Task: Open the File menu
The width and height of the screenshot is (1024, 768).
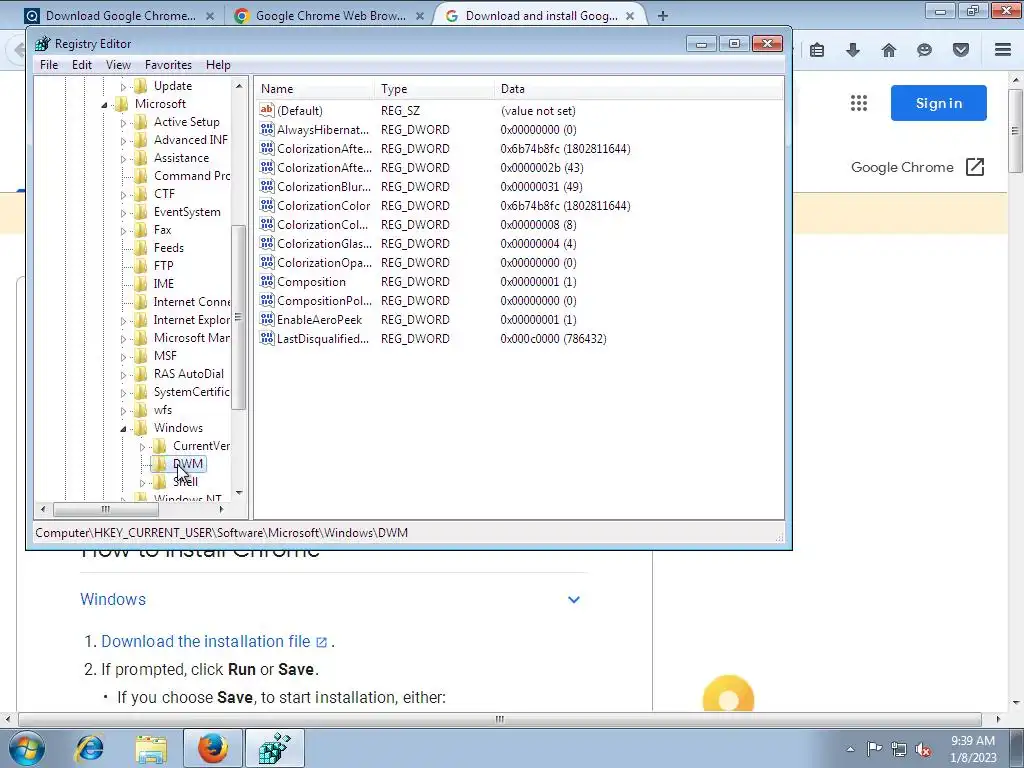Action: point(49,65)
